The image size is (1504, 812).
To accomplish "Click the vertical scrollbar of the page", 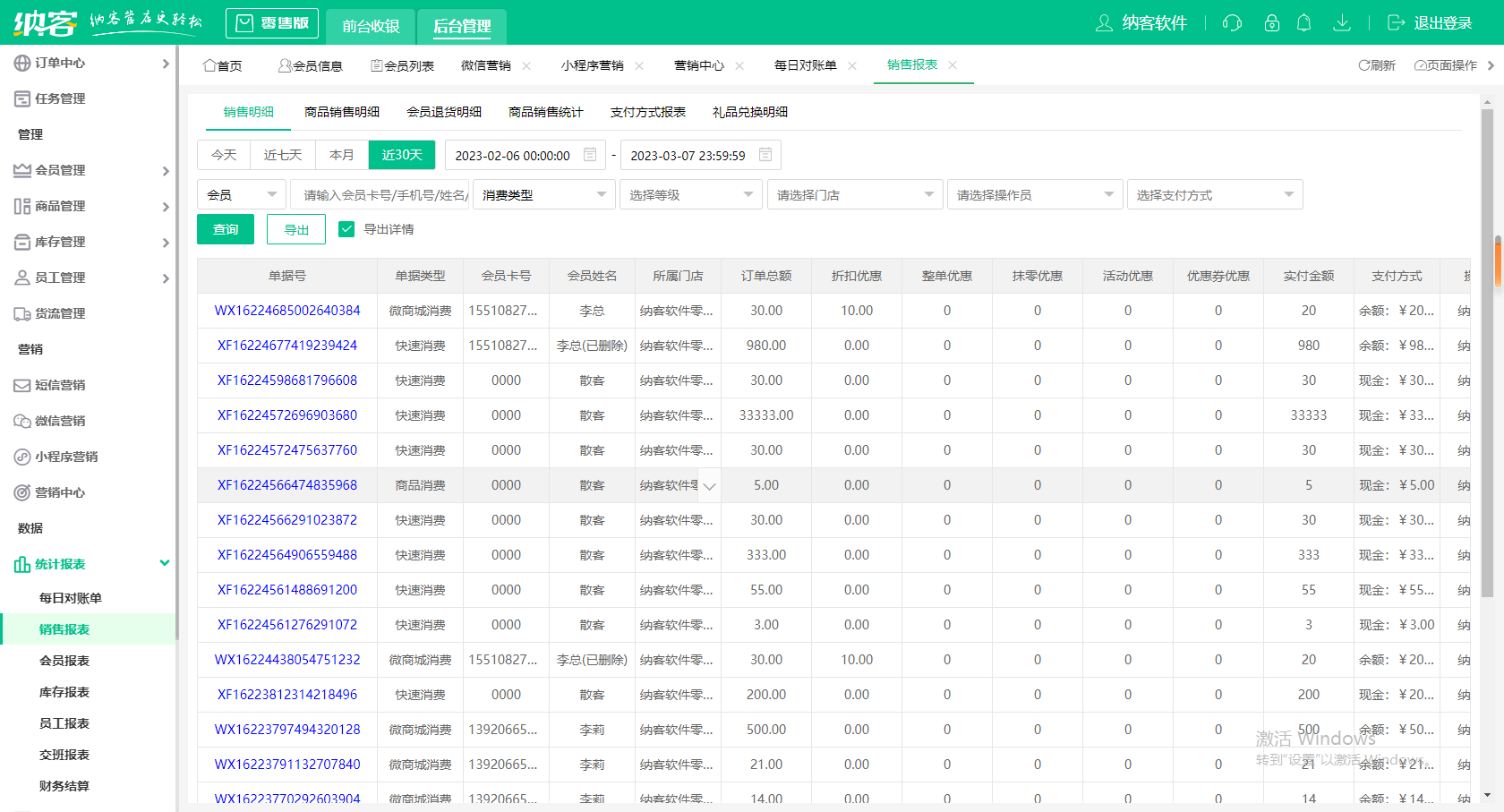I will [x=1487, y=358].
